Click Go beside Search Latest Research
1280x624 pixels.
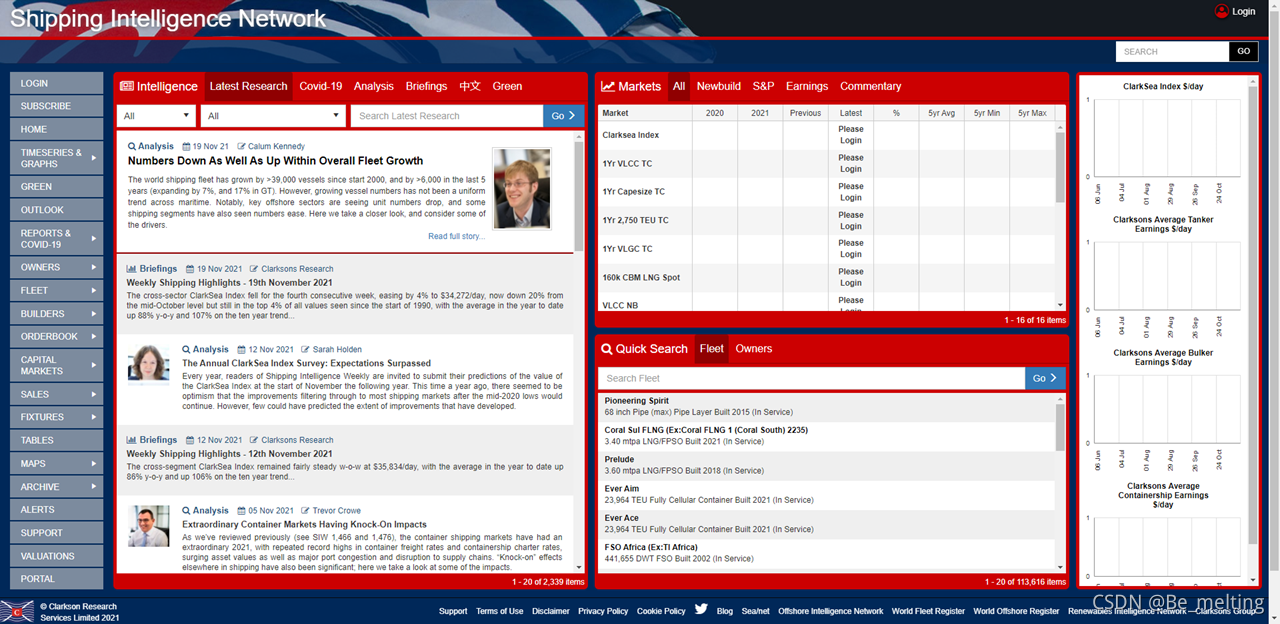pyautogui.click(x=564, y=116)
